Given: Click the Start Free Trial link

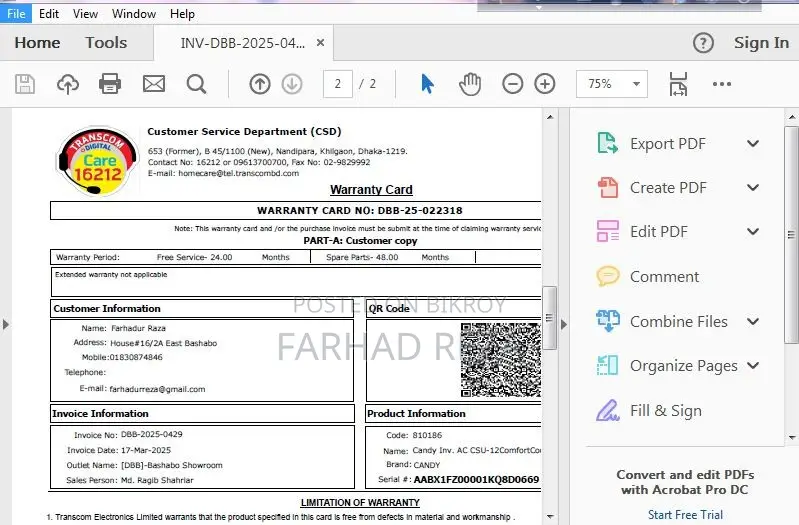Looking at the screenshot, I should [x=685, y=514].
